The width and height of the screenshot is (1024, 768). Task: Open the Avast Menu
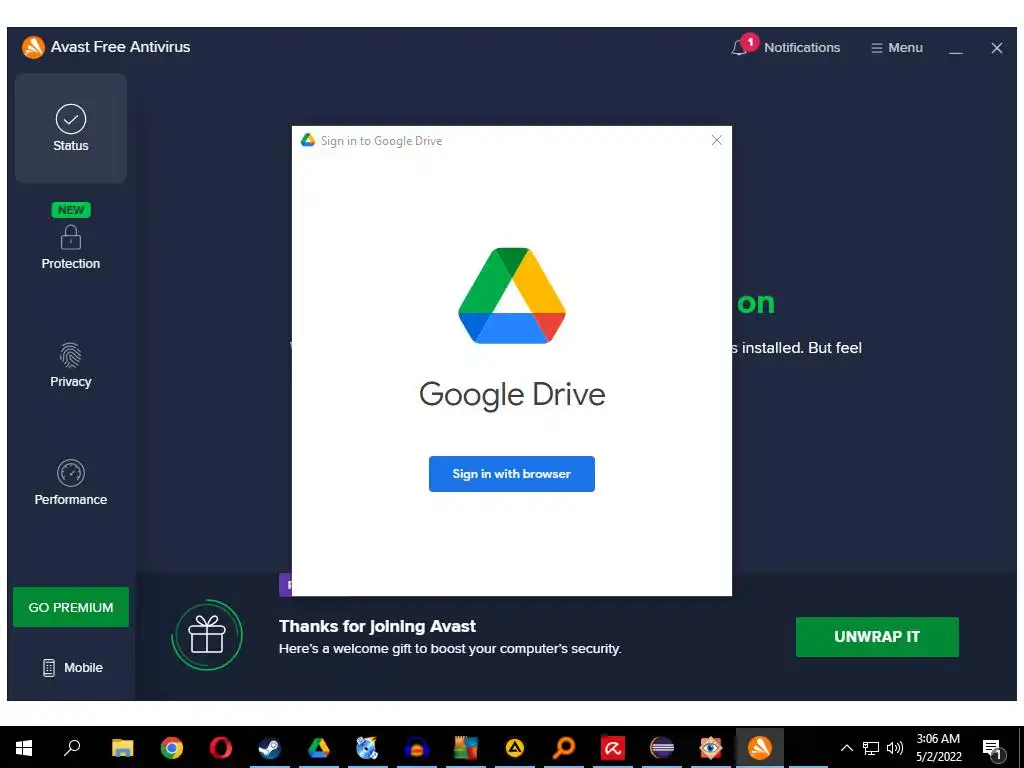pos(897,48)
